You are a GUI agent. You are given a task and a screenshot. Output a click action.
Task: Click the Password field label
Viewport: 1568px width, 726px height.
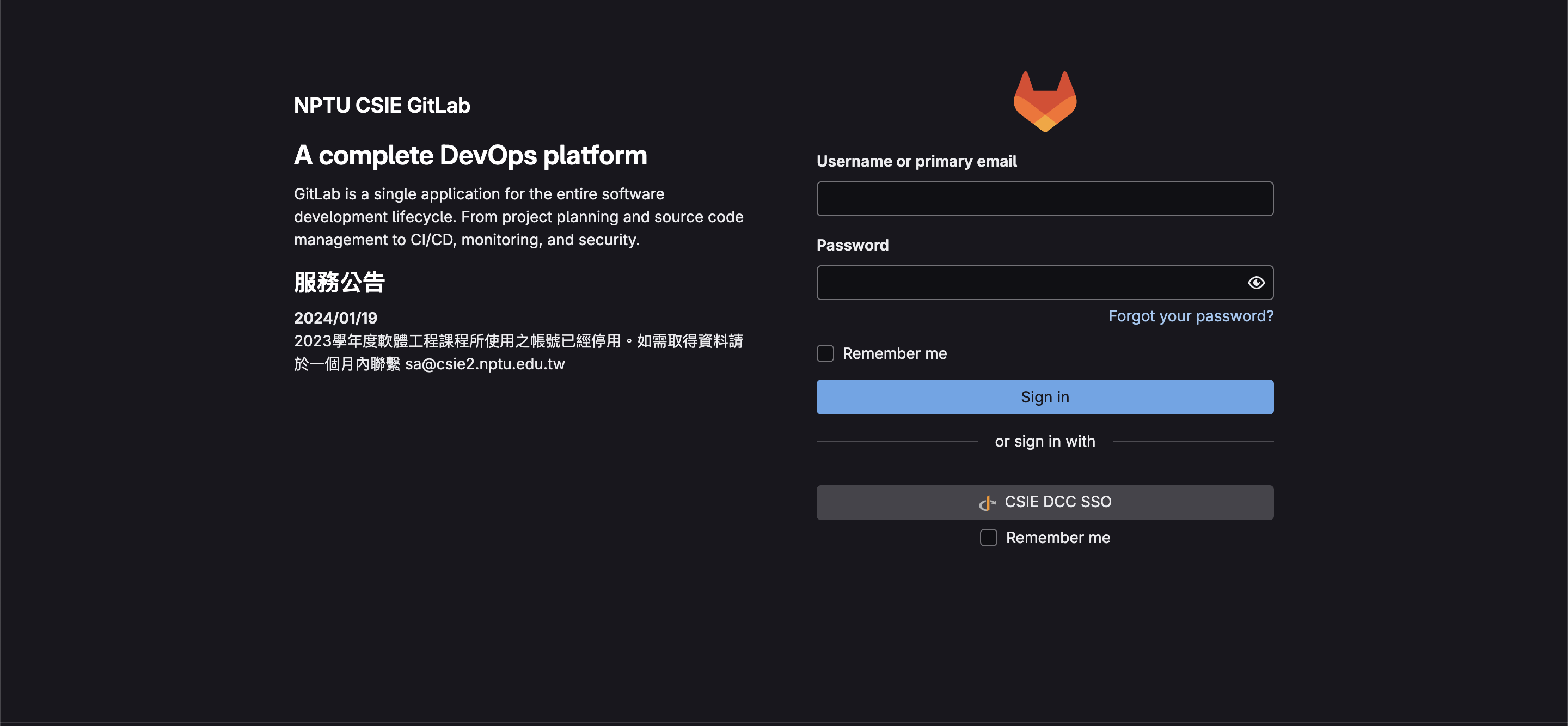click(x=852, y=245)
